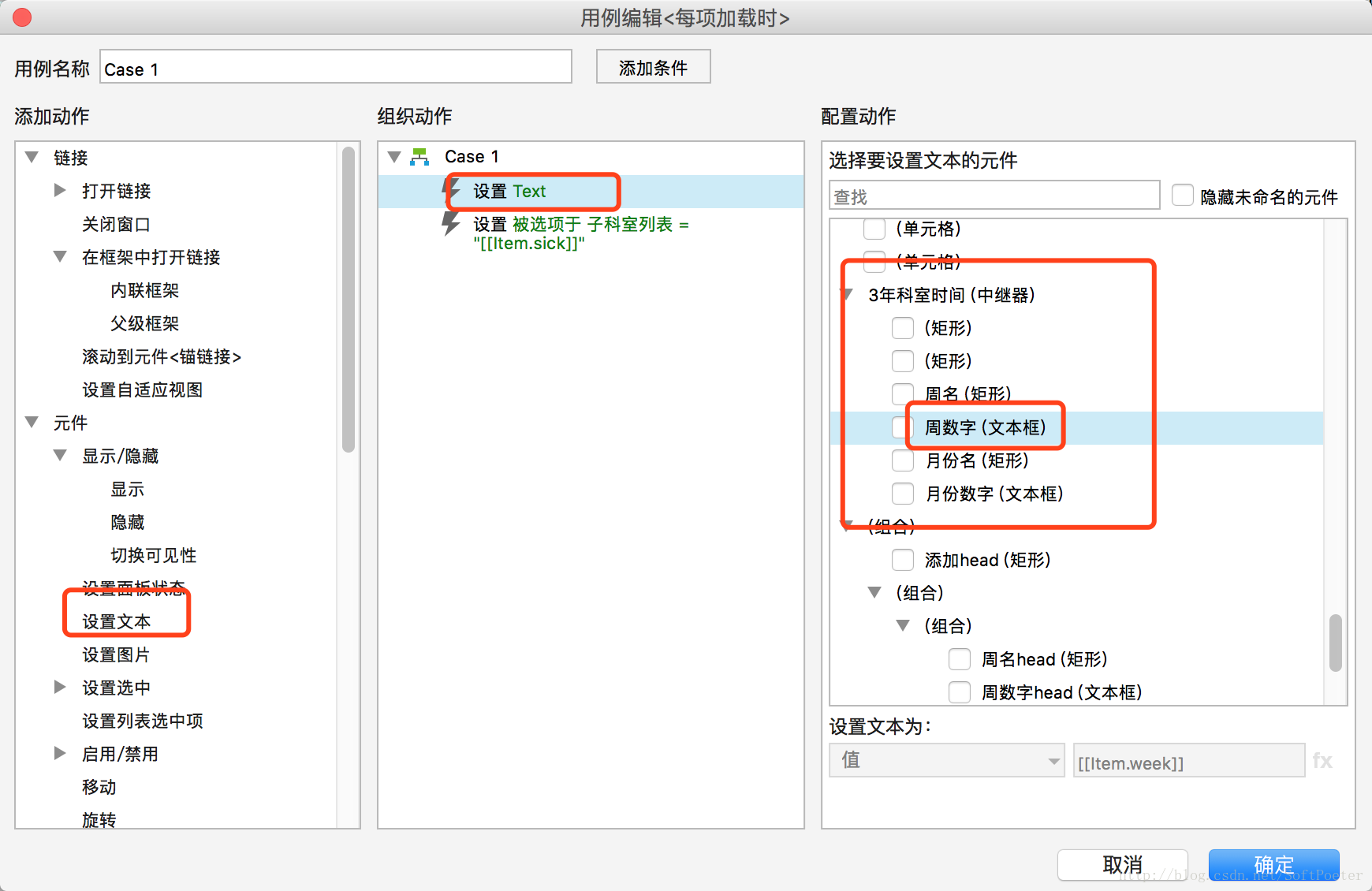Click the lightning icon beside 设置 Text action
The height and width of the screenshot is (891, 1372).
453,191
